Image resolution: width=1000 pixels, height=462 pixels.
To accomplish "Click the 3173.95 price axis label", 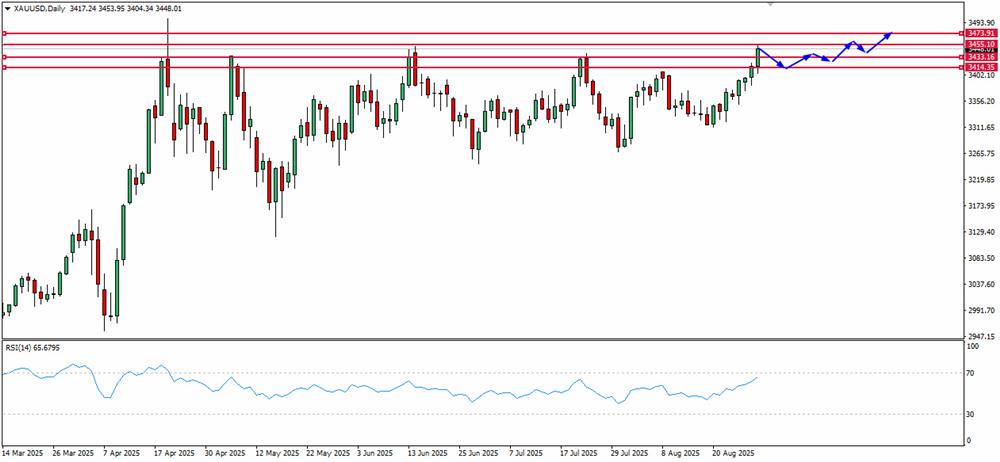I will coord(982,206).
